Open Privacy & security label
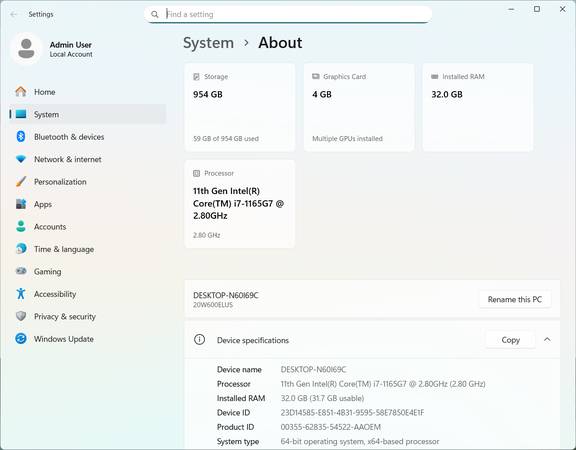 (65, 316)
